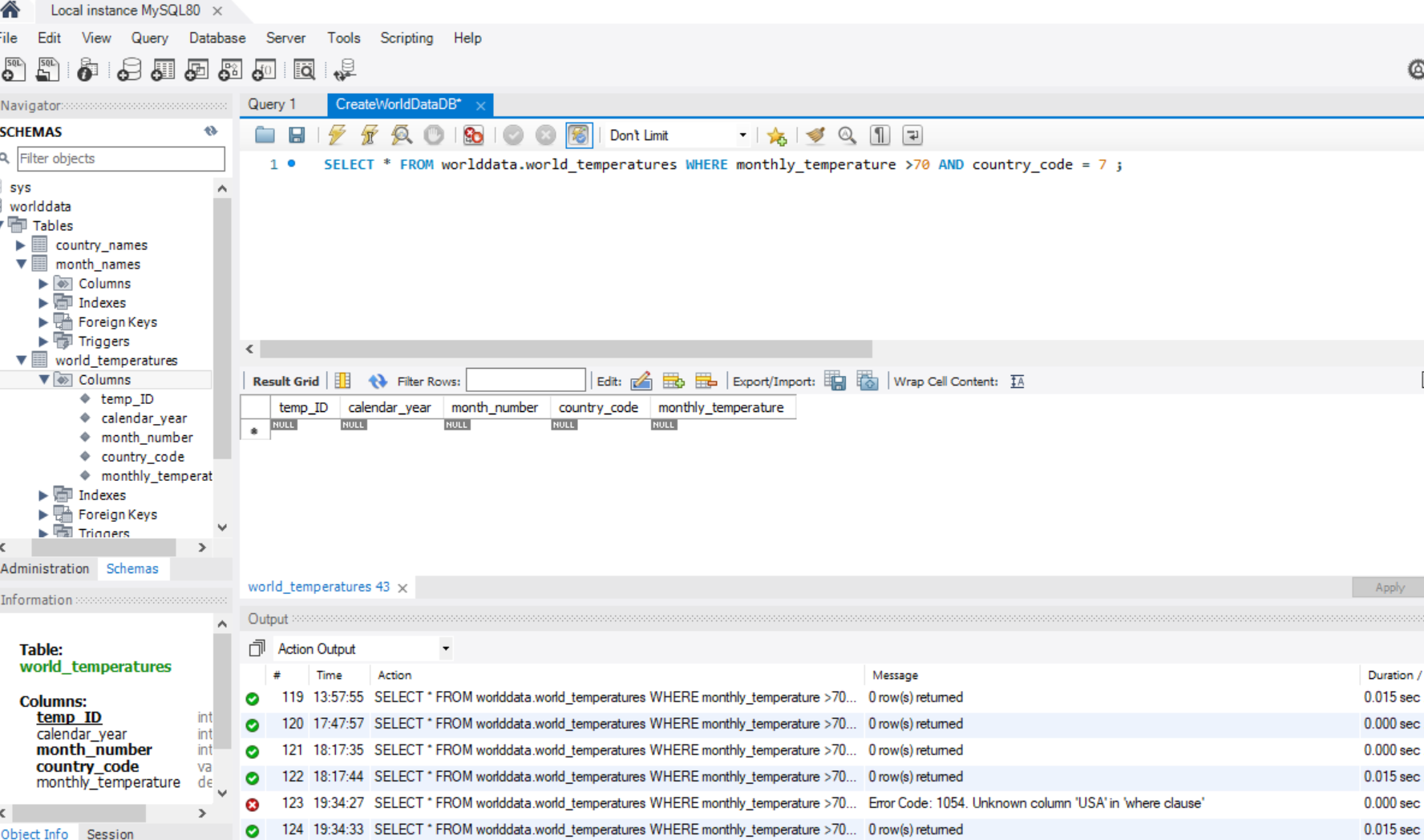Collapse world_temperatures table node
This screenshot has height=840, width=1424.
tap(21, 360)
